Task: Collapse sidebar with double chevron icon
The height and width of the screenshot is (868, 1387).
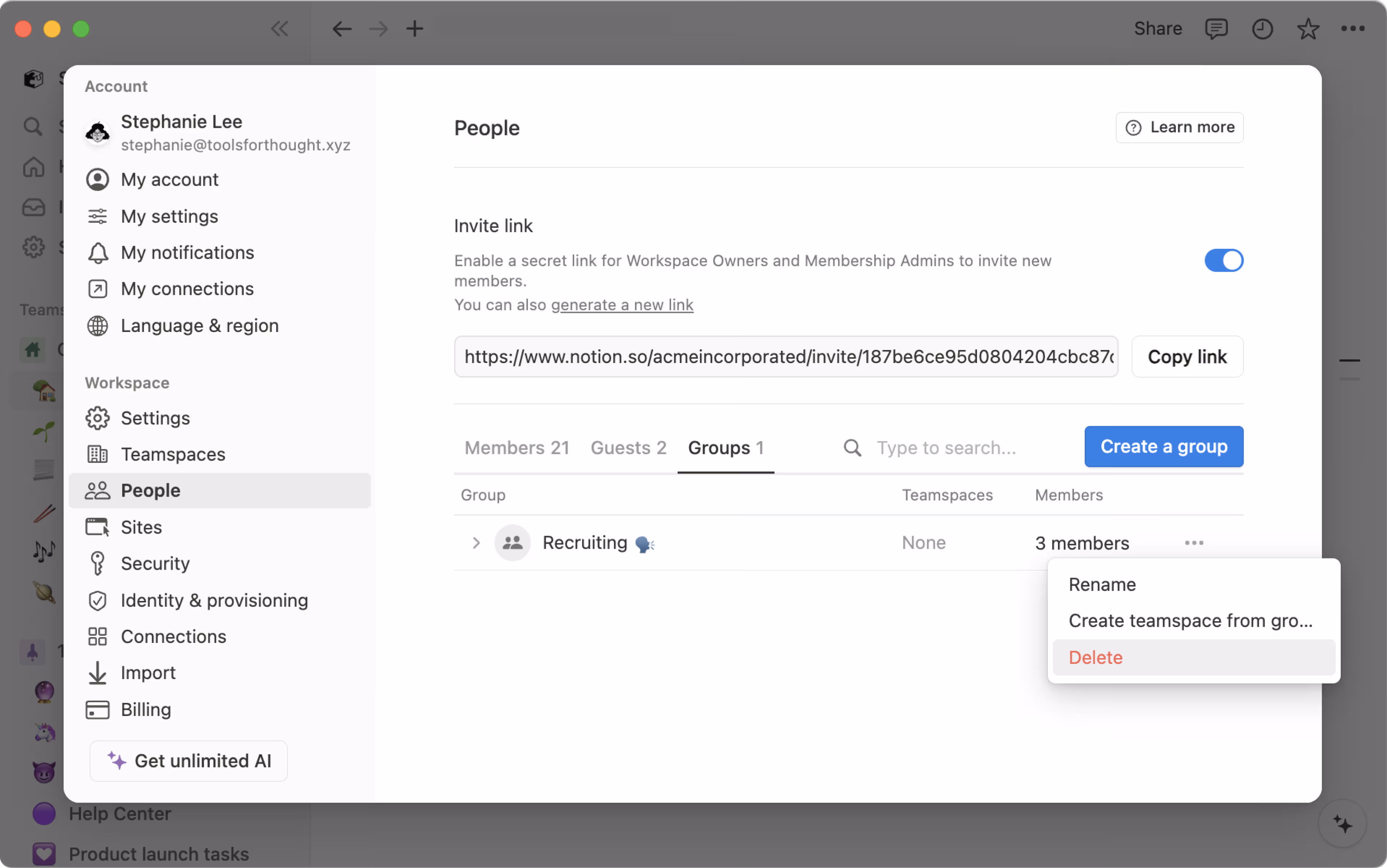Action: pyautogui.click(x=280, y=29)
